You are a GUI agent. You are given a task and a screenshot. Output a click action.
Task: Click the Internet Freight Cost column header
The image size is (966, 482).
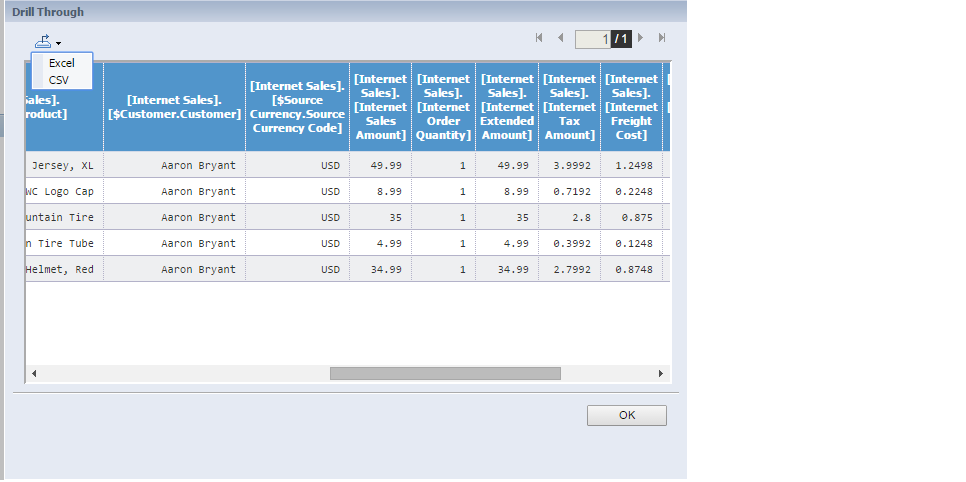point(632,107)
